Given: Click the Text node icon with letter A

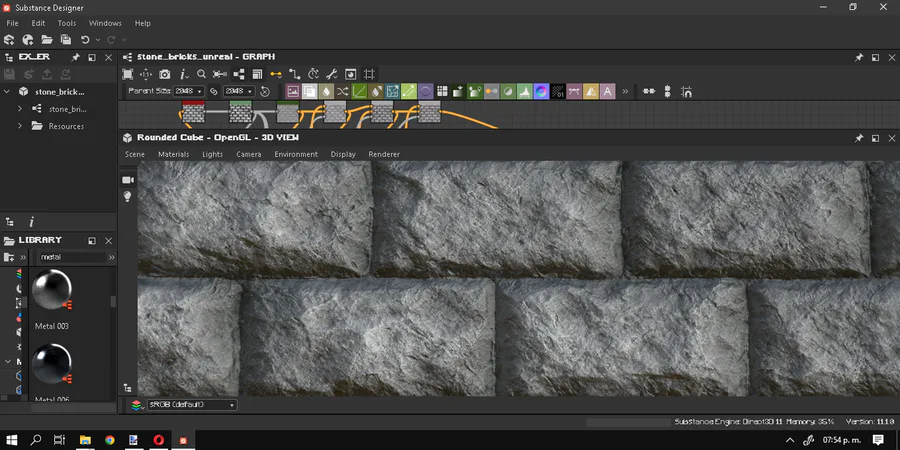Looking at the screenshot, I should (x=607, y=91).
